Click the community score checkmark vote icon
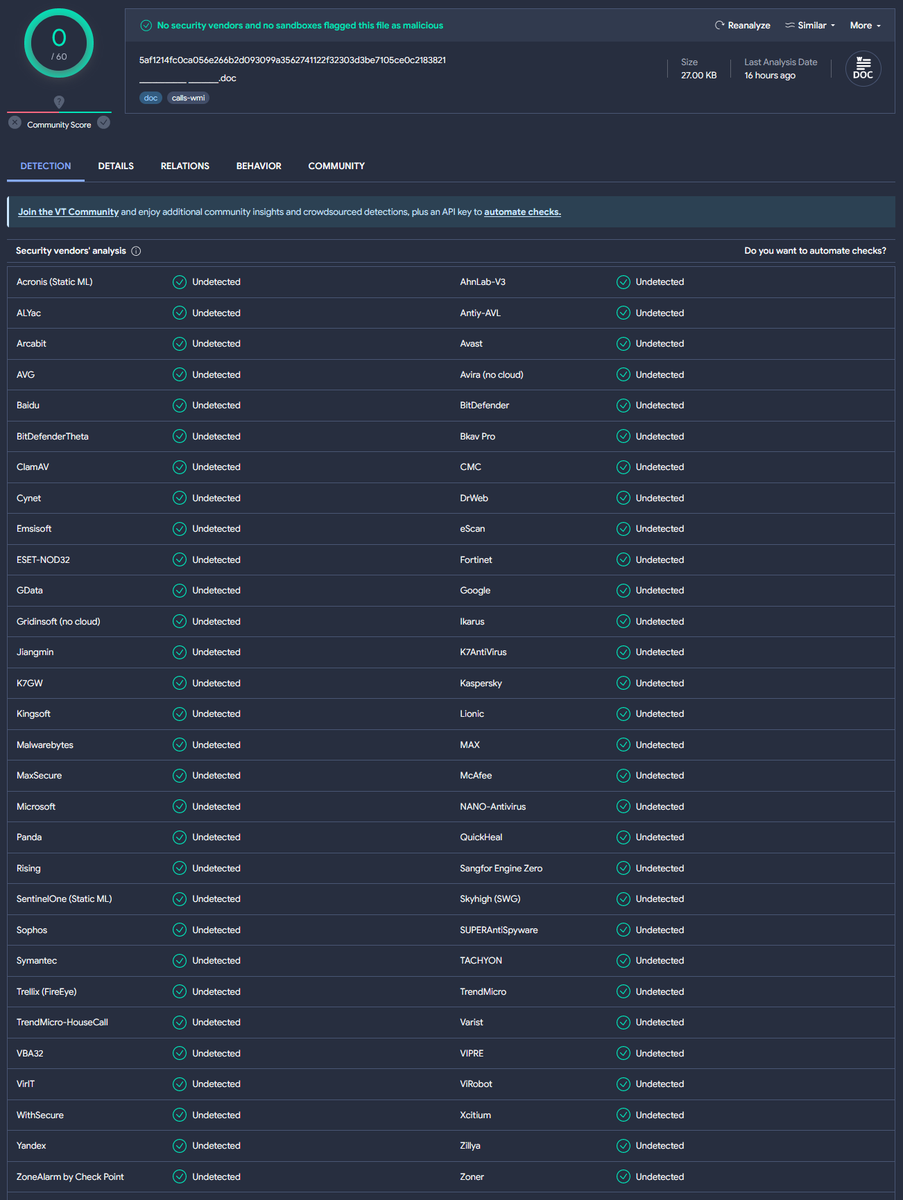The width and height of the screenshot is (903, 1200). [104, 123]
